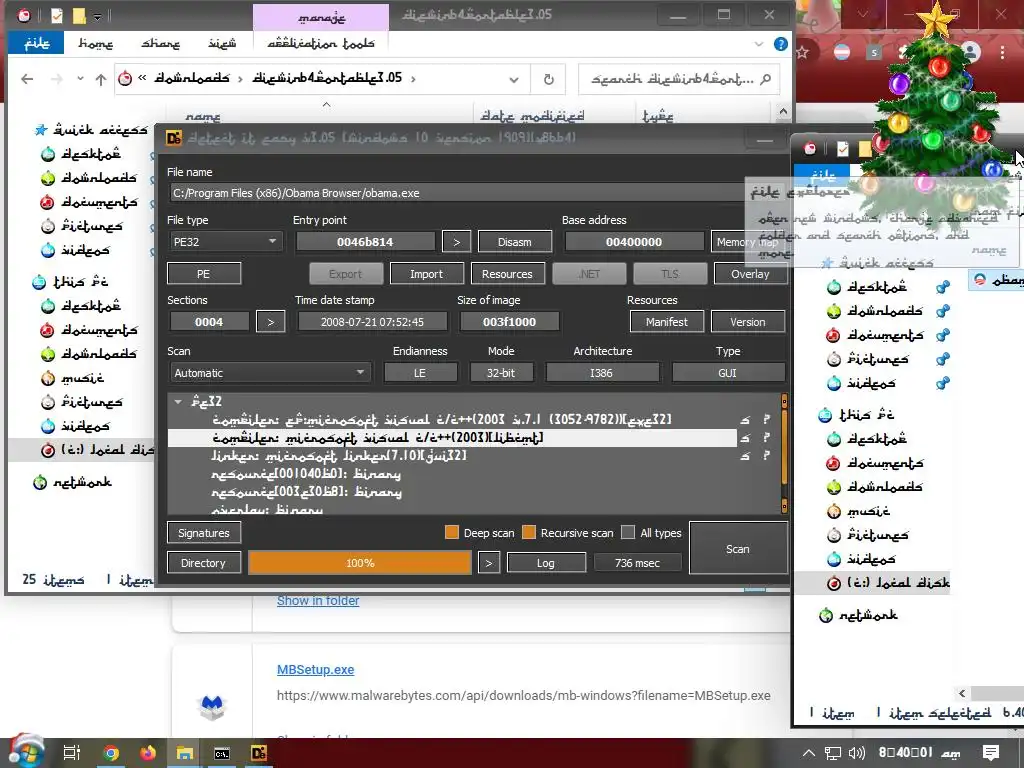Open the volume tray icon

coord(856,753)
